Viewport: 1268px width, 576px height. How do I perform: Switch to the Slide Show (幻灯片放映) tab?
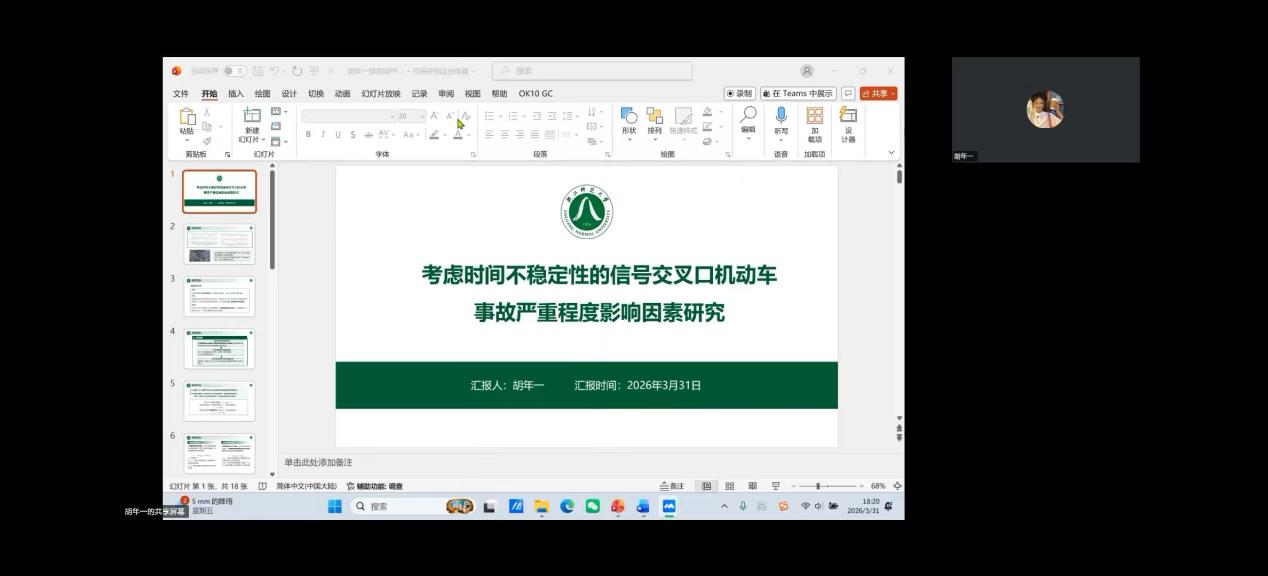pyautogui.click(x=381, y=94)
